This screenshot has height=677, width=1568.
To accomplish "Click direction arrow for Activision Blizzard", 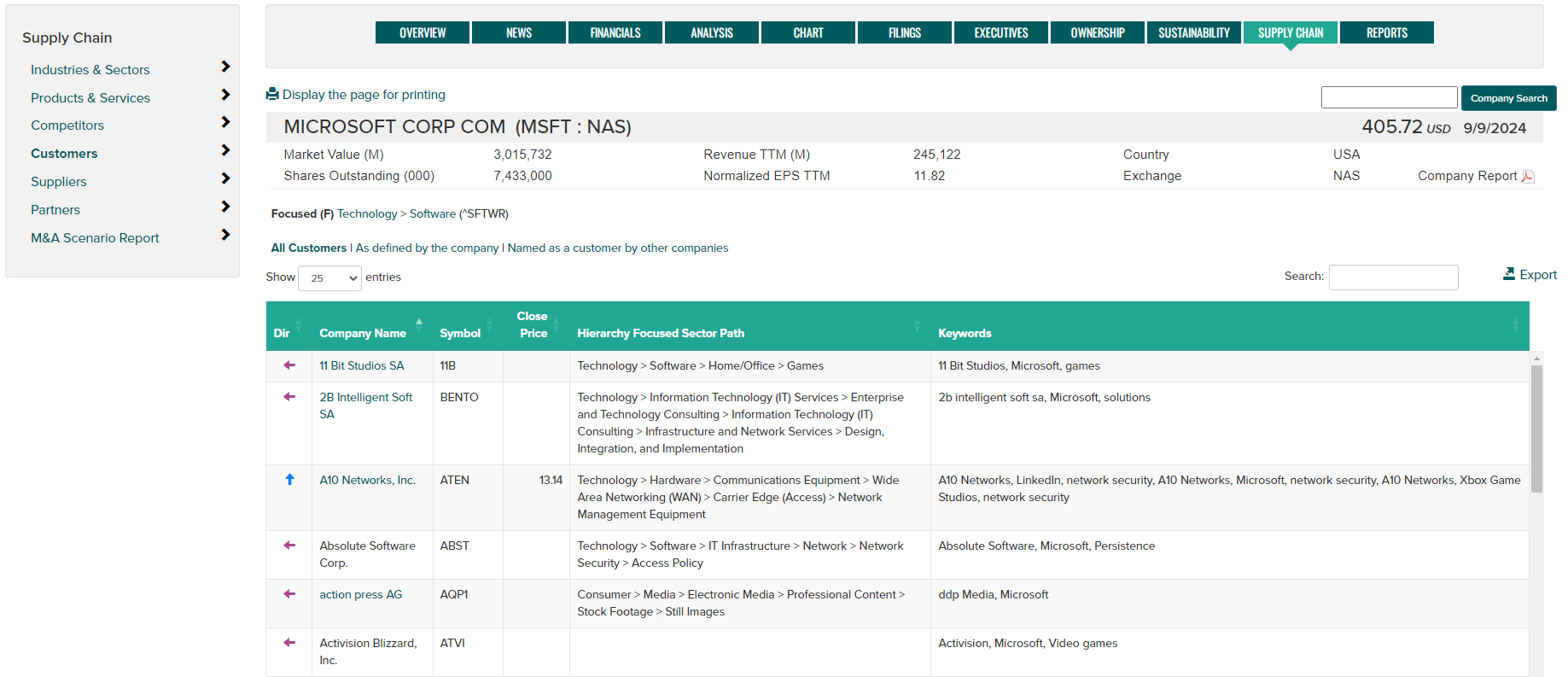I will tap(289, 643).
